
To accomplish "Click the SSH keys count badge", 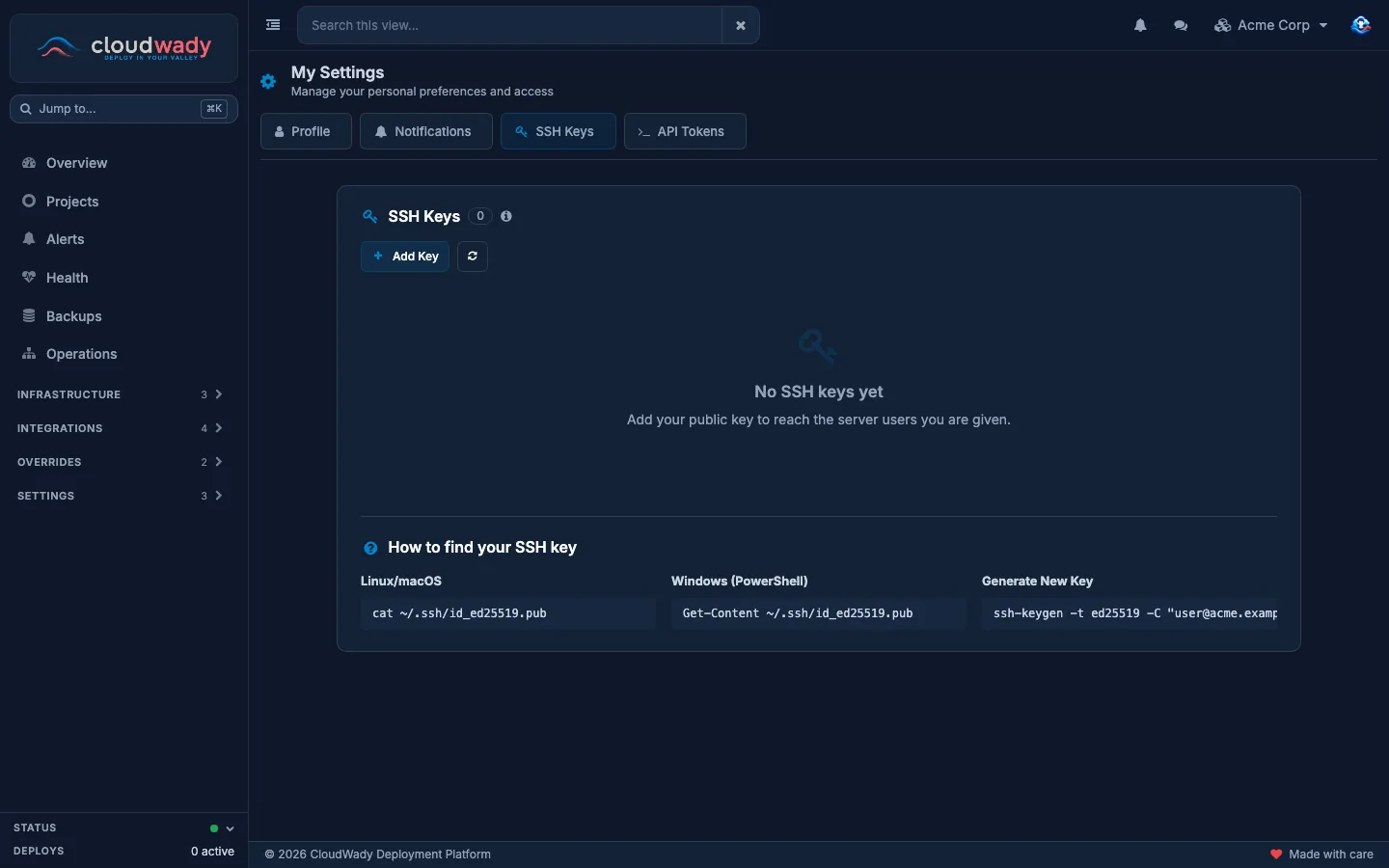I will [x=480, y=216].
